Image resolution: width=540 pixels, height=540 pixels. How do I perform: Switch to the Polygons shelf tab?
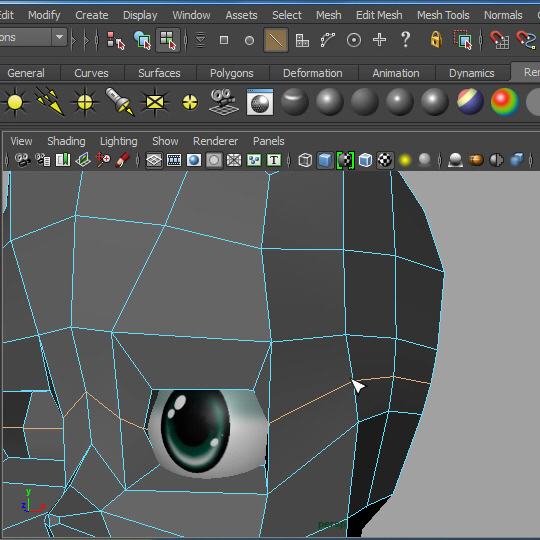point(232,73)
